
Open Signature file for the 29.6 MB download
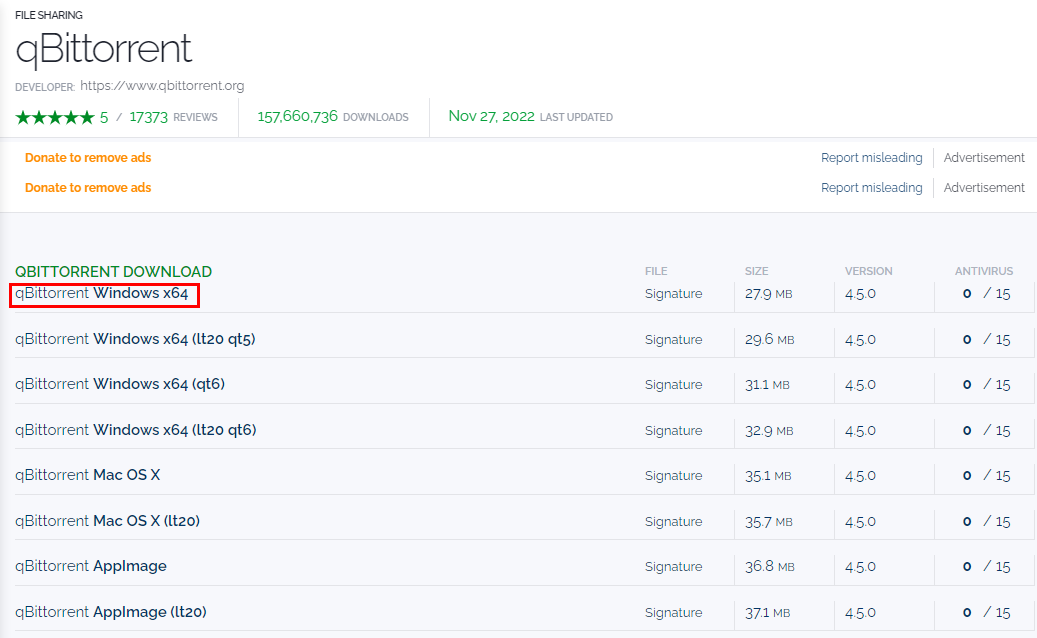pos(673,340)
